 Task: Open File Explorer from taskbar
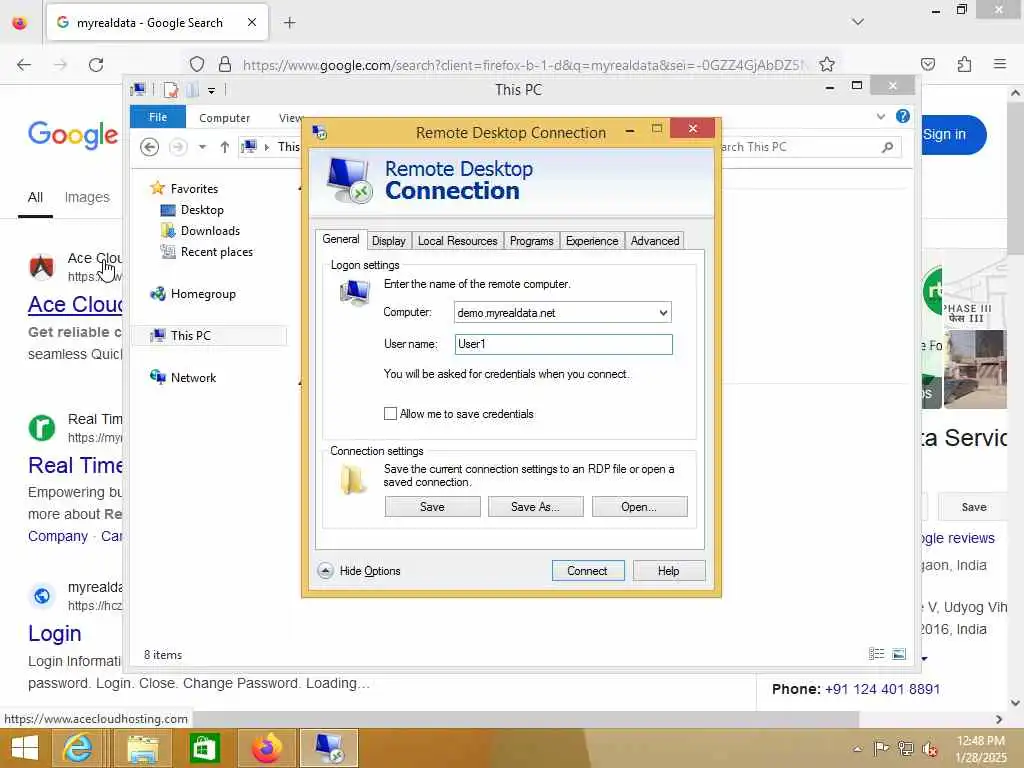142,748
